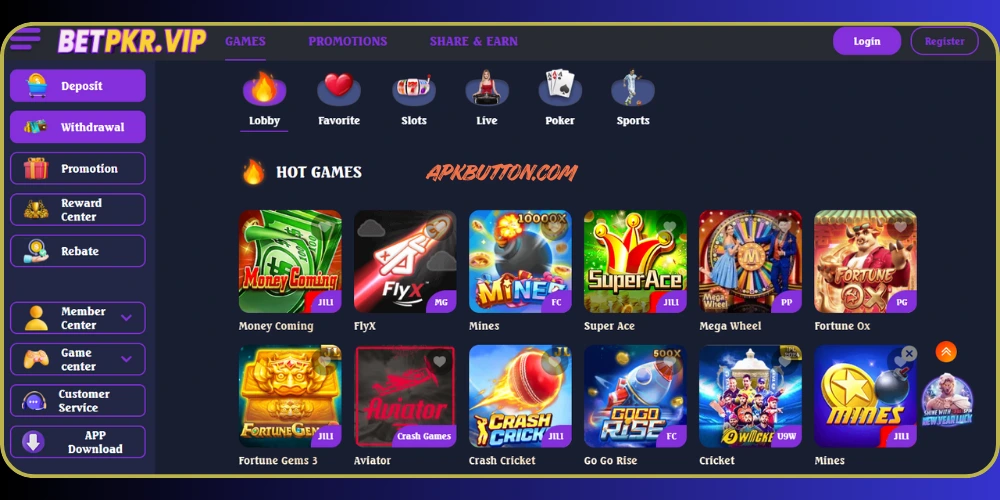Toggle favorite heart on Aviator game
This screenshot has width=1000, height=500.
click(439, 362)
